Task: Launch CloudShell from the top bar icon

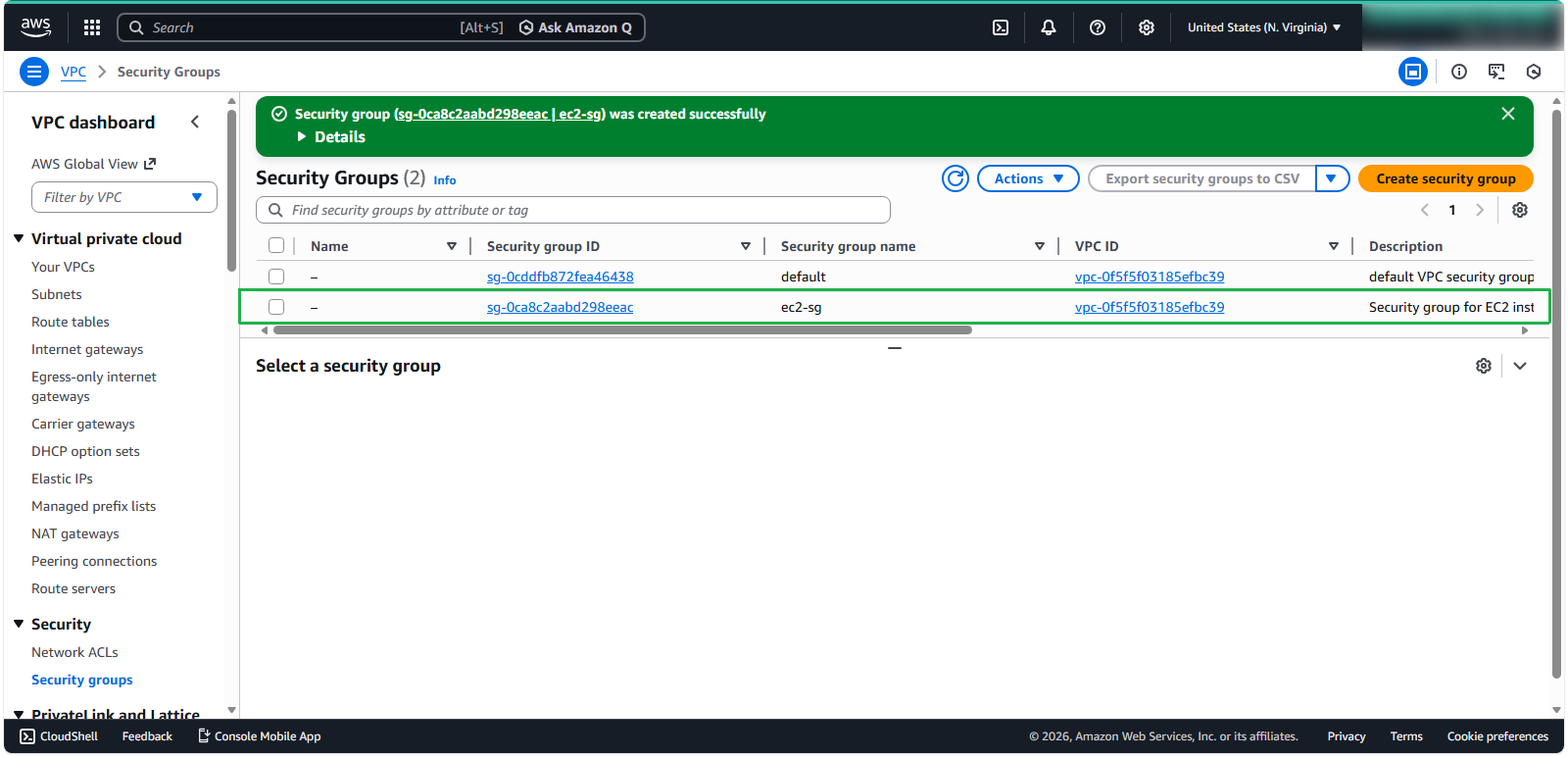Action: [1001, 27]
